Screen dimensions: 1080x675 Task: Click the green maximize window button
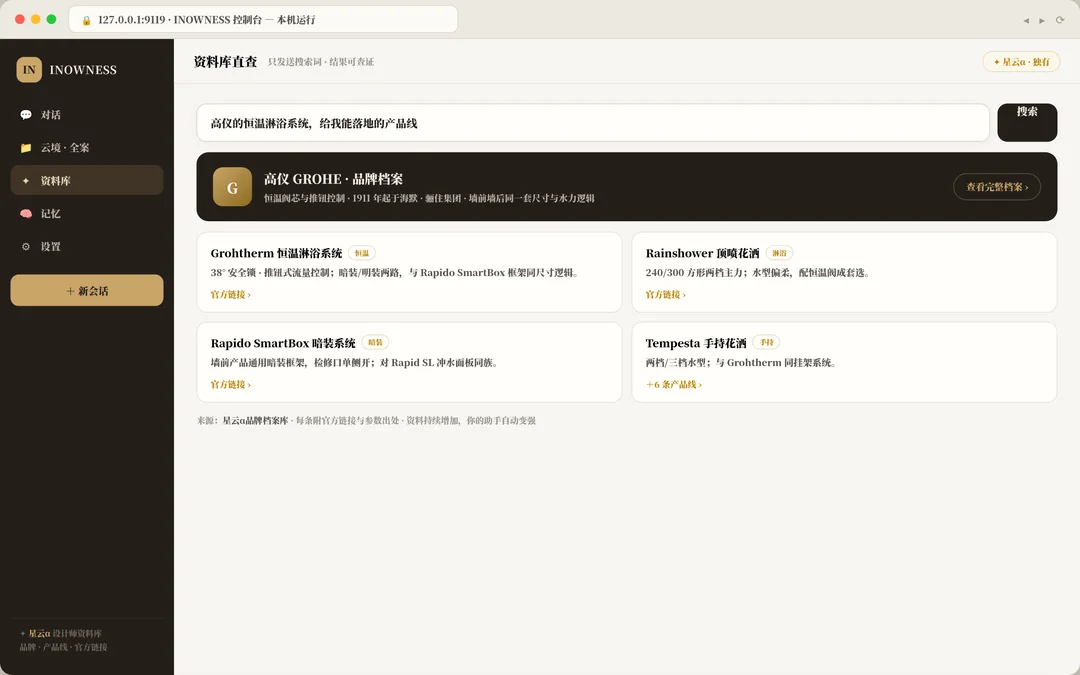(x=51, y=19)
